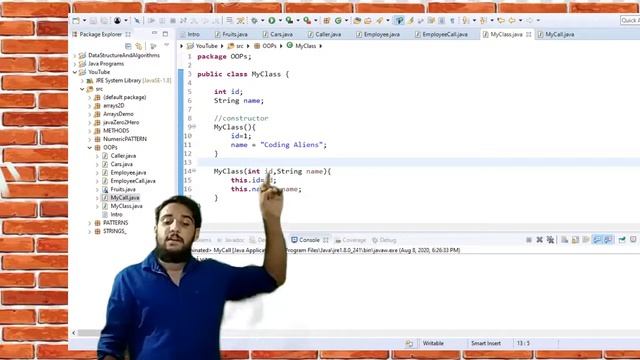Click the New Java Package icon
Viewport: 640px width, 360px height.
327,20
